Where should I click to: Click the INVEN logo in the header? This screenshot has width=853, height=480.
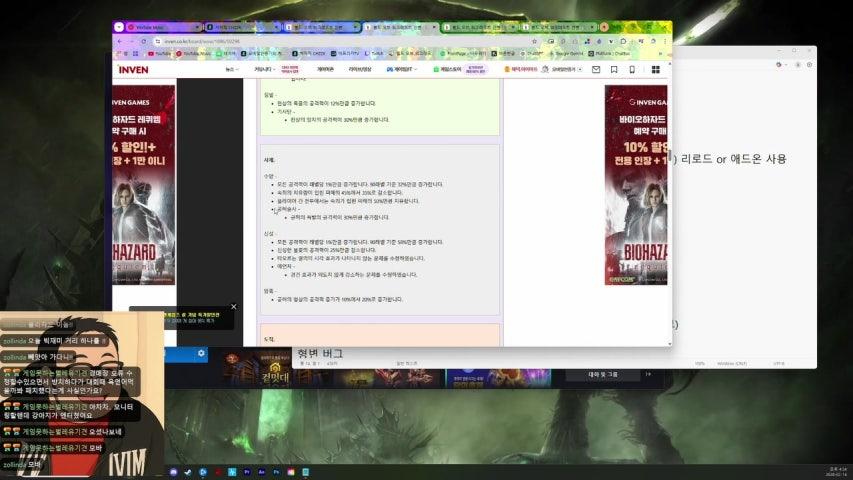(x=133, y=70)
